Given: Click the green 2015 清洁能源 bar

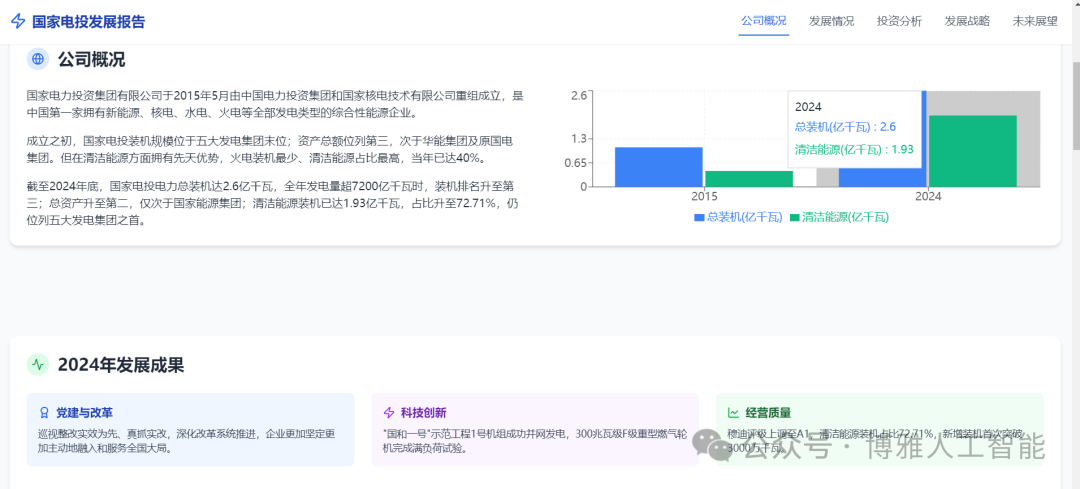Looking at the screenshot, I should [749, 179].
